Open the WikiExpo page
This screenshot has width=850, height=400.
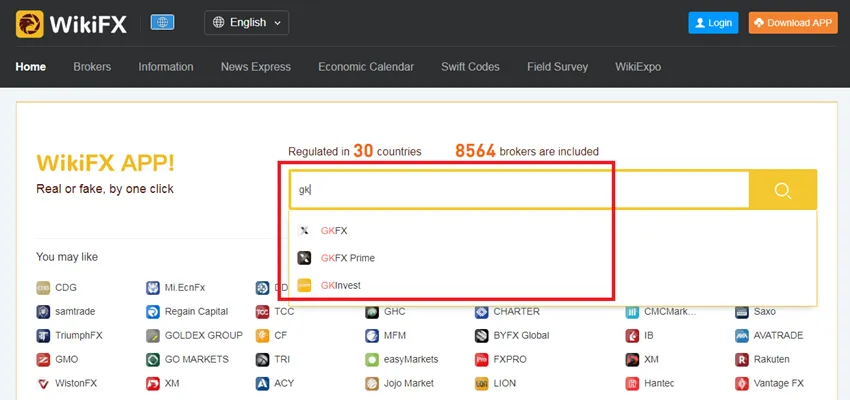click(x=638, y=67)
